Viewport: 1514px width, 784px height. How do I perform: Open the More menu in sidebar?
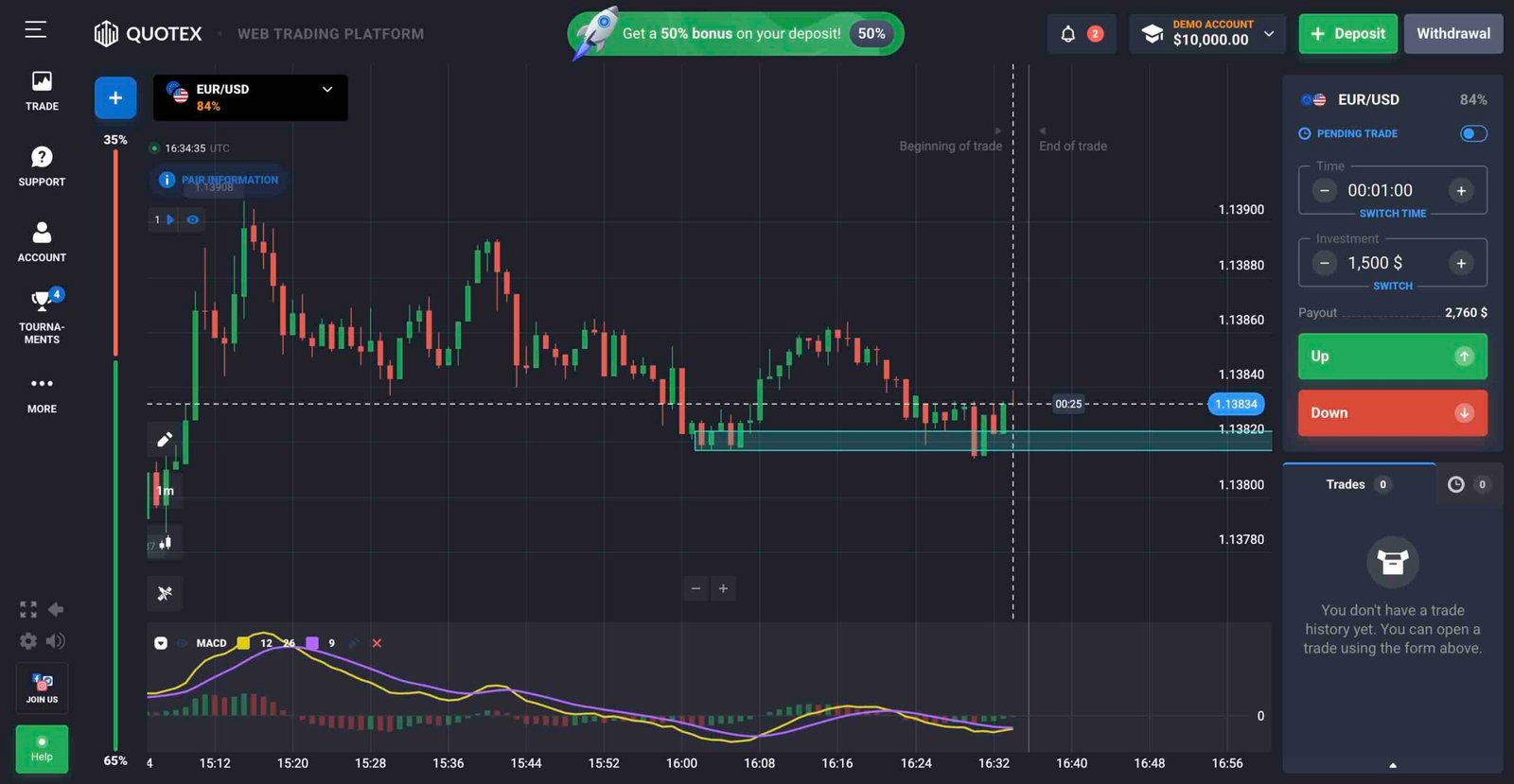point(42,394)
